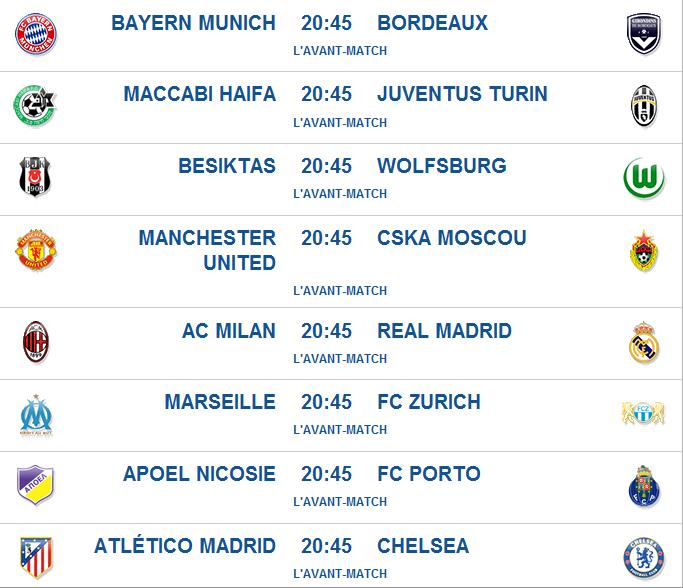
Task: Select the Marseille club logo
Action: pyautogui.click(x=36, y=414)
